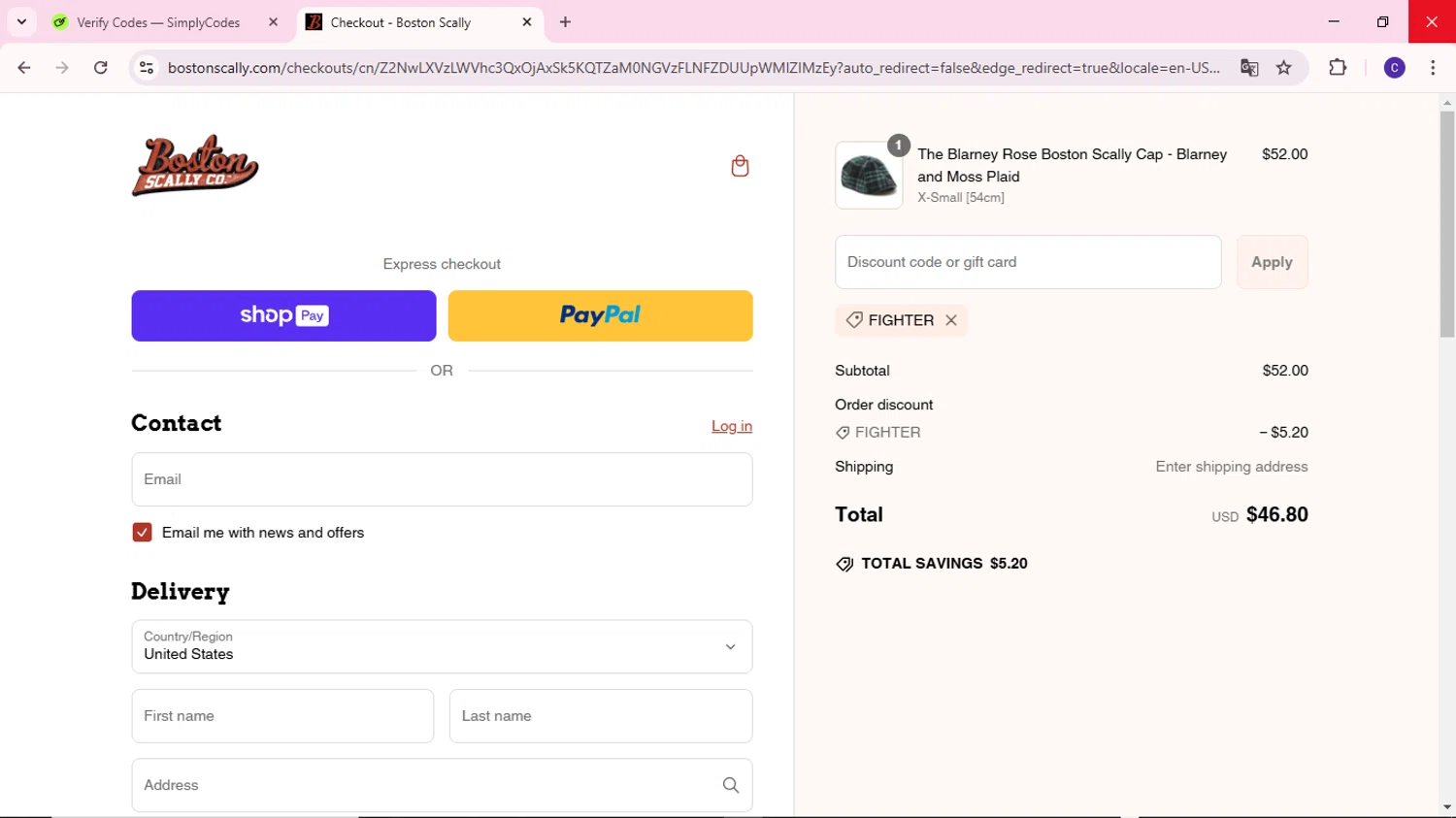Select the Checkout - Boston Scally tab

tap(400, 22)
